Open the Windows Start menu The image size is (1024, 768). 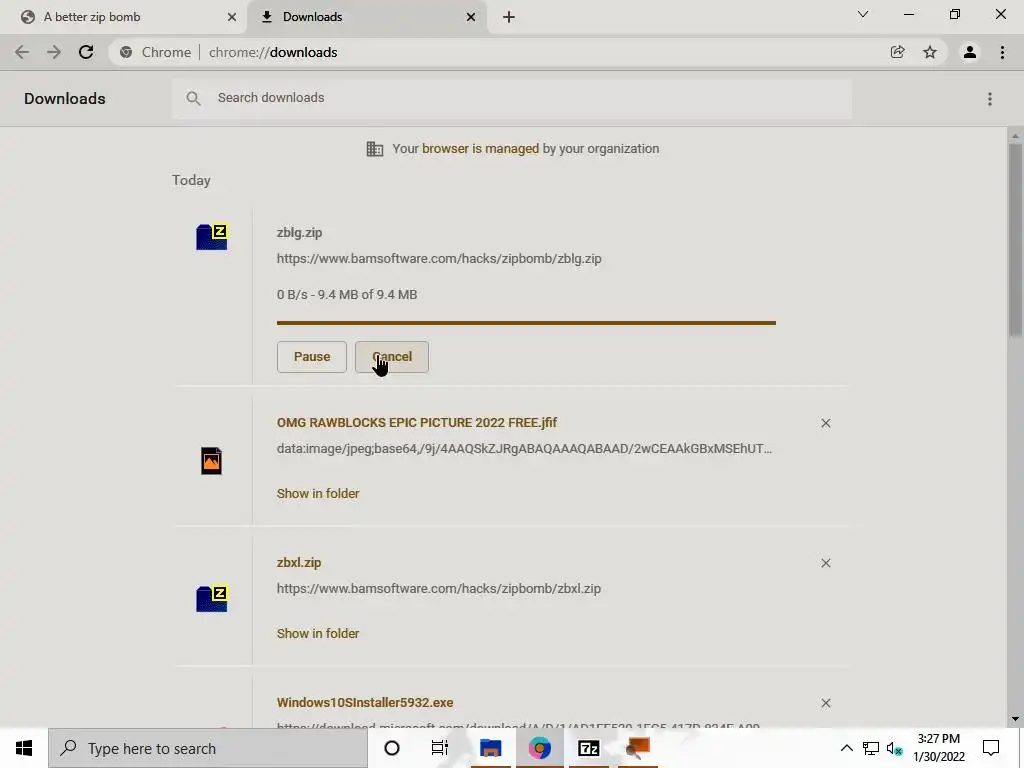[24, 748]
